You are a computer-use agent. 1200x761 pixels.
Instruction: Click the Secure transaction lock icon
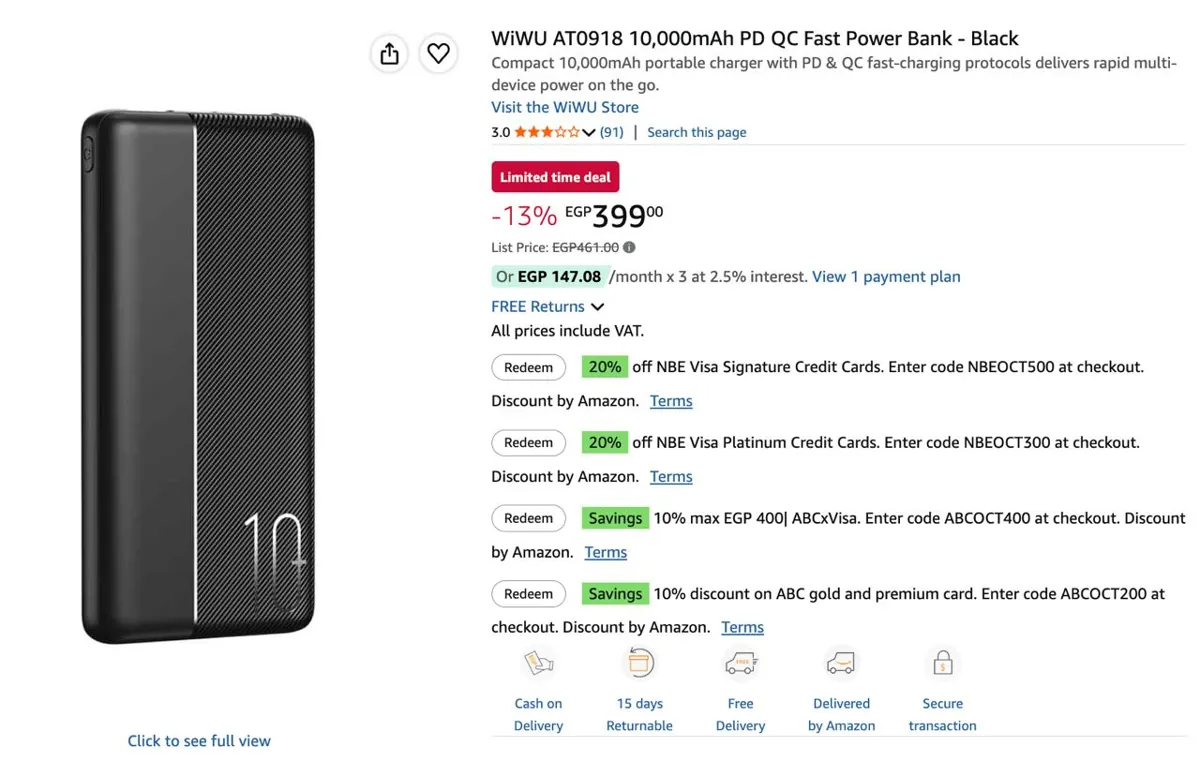[942, 663]
